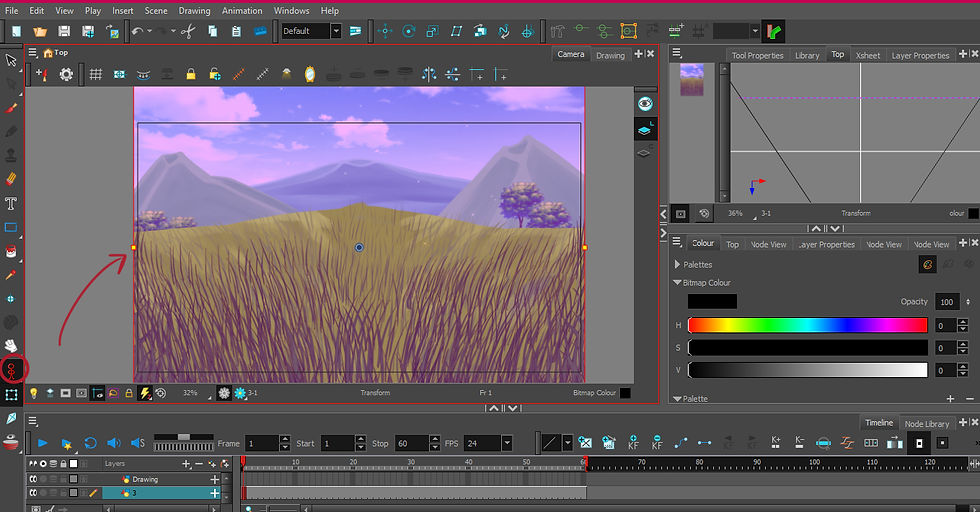The image size is (980, 512).
Task: Cut selection with the scissors icon
Action: (x=188, y=31)
